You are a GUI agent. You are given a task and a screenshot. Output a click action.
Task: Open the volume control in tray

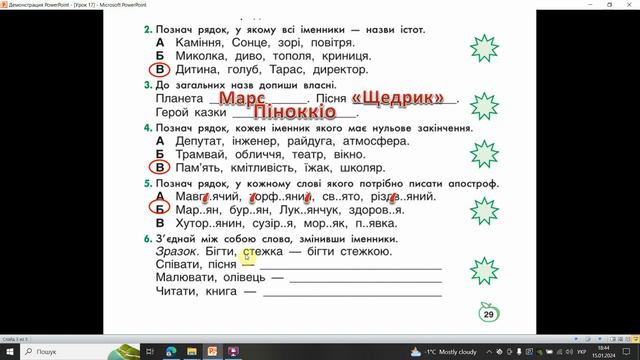(x=569, y=351)
